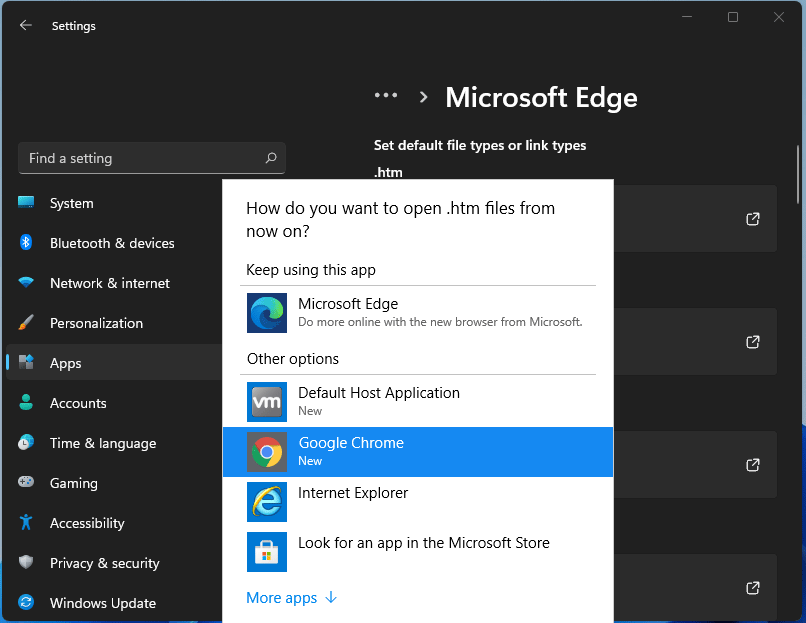Click the Windows Update refresh icon

26,602
